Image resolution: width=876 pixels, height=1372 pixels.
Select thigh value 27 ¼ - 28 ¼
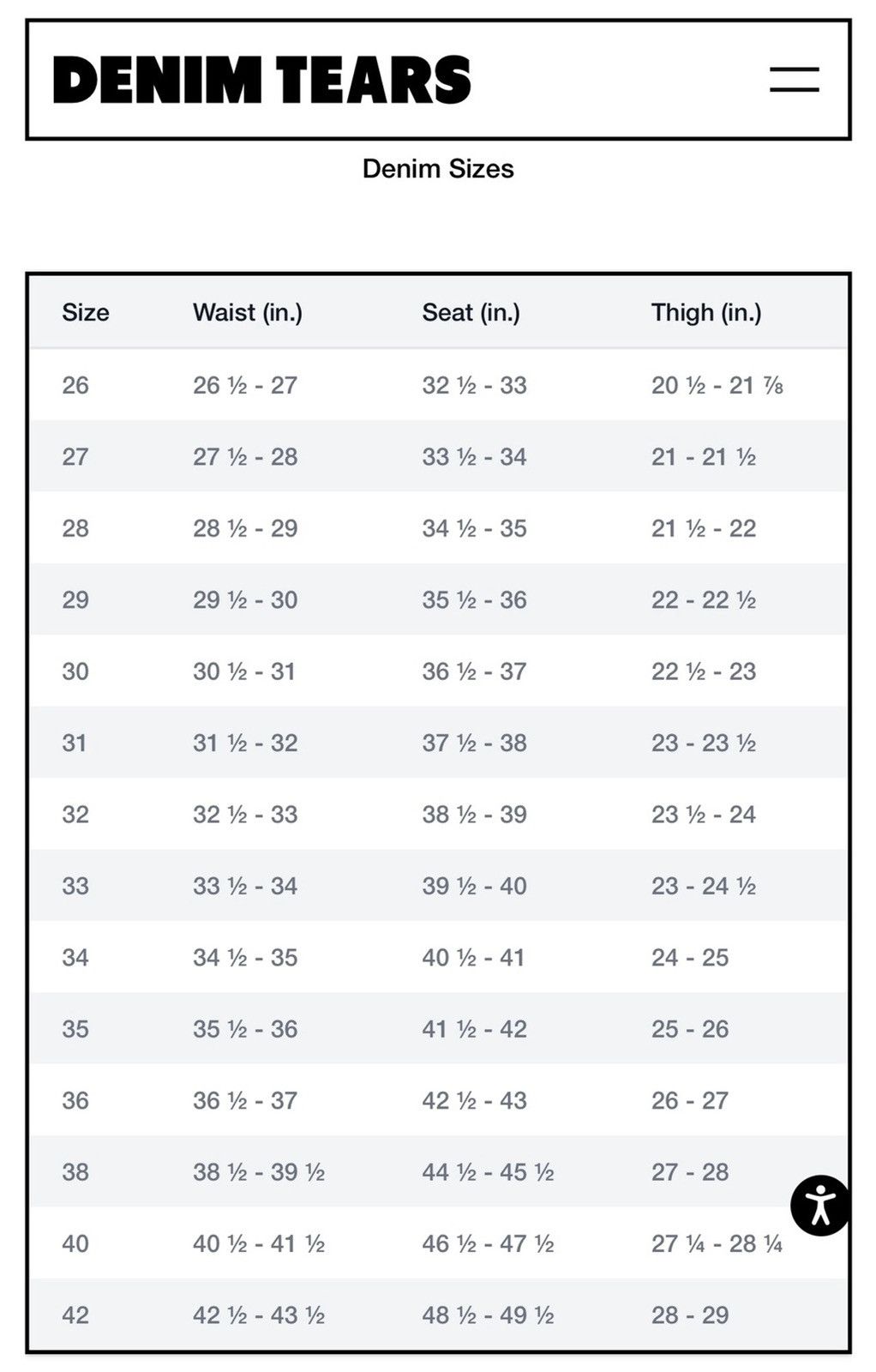[x=717, y=1243]
